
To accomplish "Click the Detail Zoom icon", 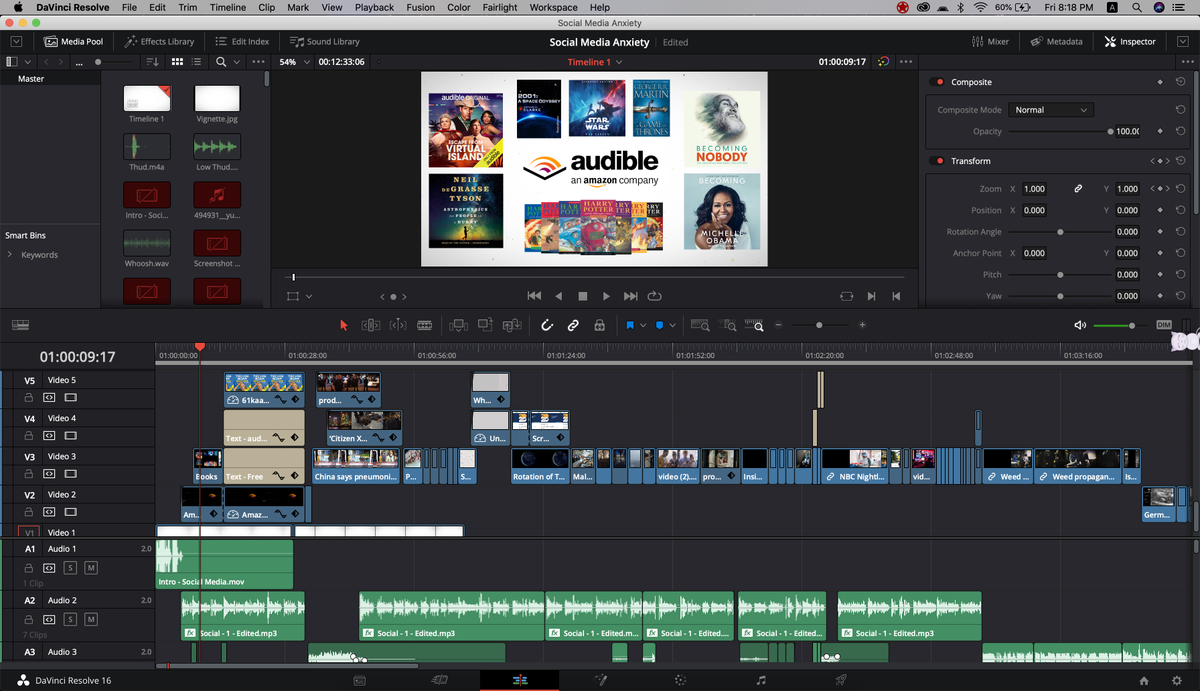I will pos(730,325).
